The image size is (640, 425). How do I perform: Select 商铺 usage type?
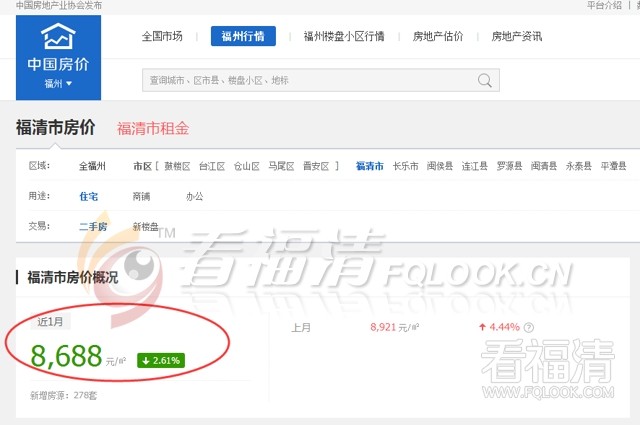coord(141,196)
